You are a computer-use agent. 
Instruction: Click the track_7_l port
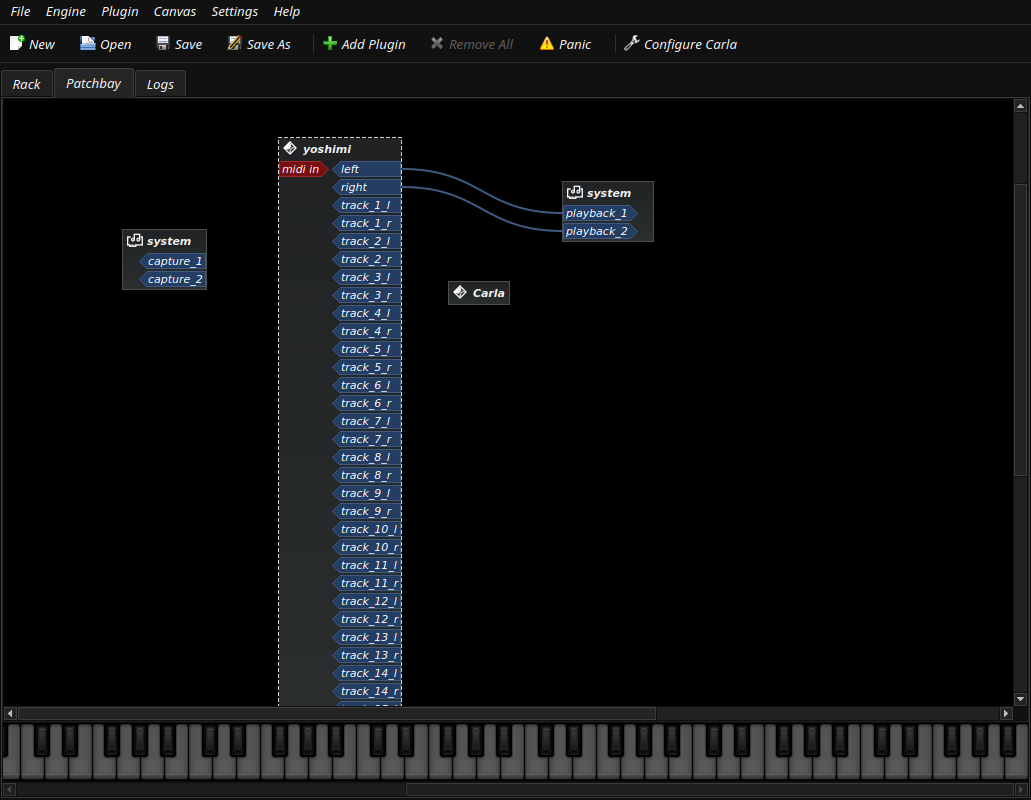pos(367,421)
